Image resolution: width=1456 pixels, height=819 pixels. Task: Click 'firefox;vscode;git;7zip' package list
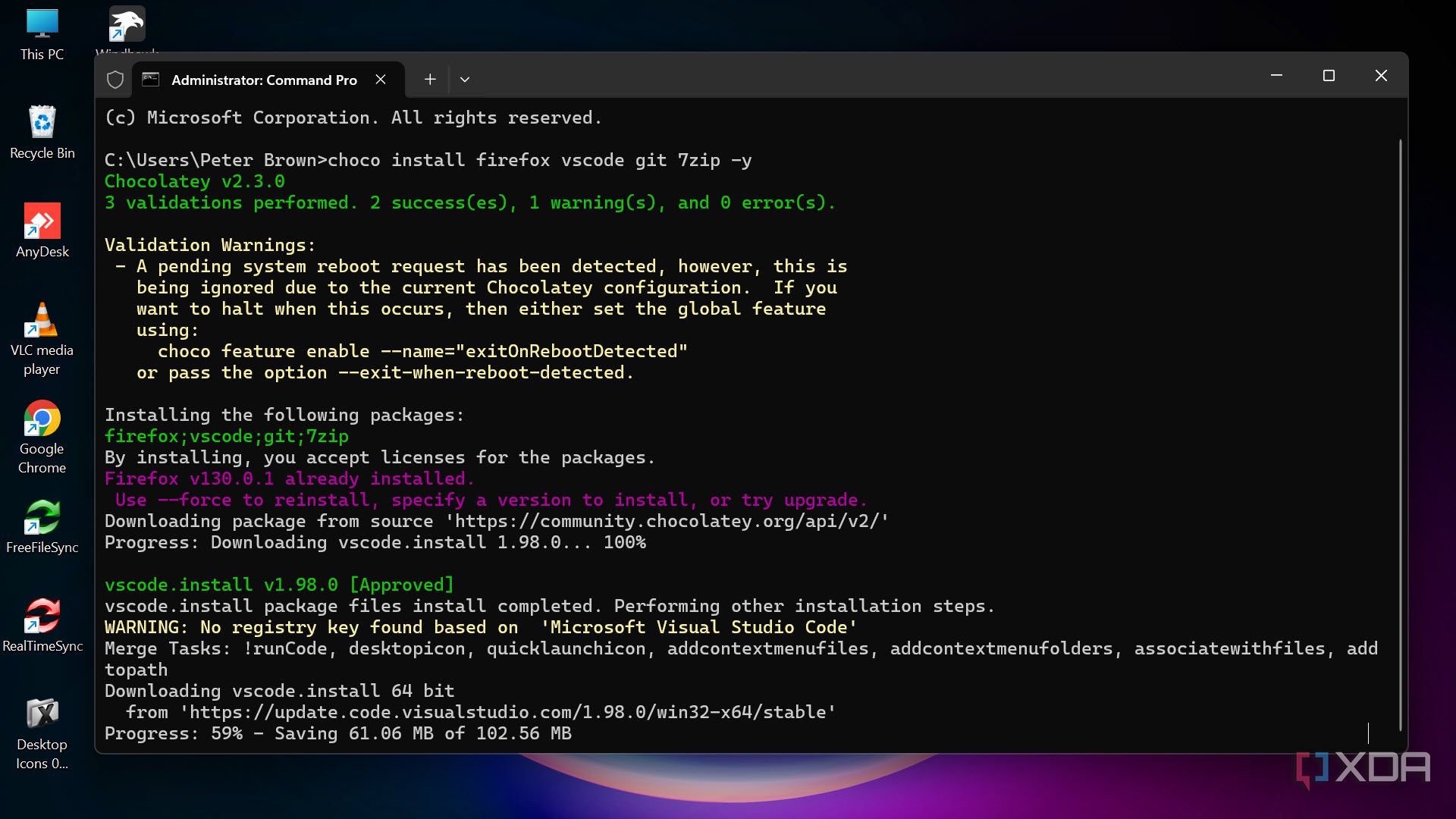pos(227,437)
